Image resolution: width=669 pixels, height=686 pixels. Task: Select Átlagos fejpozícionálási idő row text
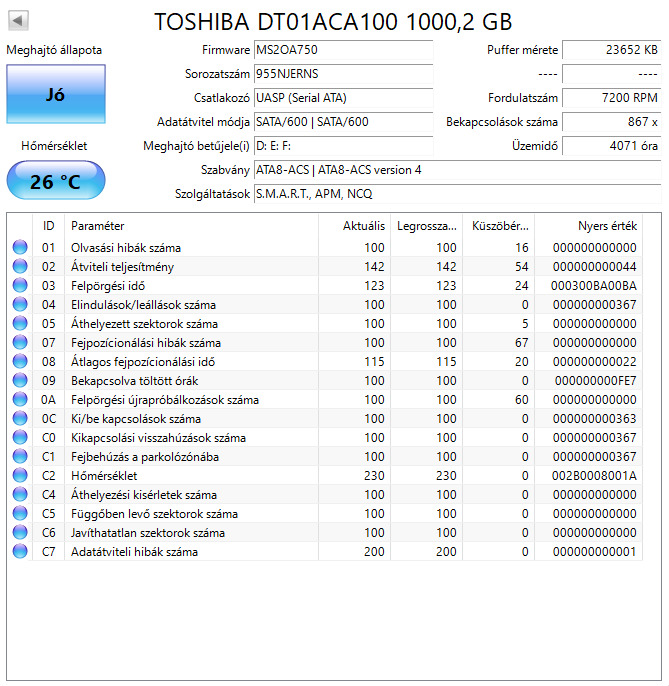(x=143, y=362)
